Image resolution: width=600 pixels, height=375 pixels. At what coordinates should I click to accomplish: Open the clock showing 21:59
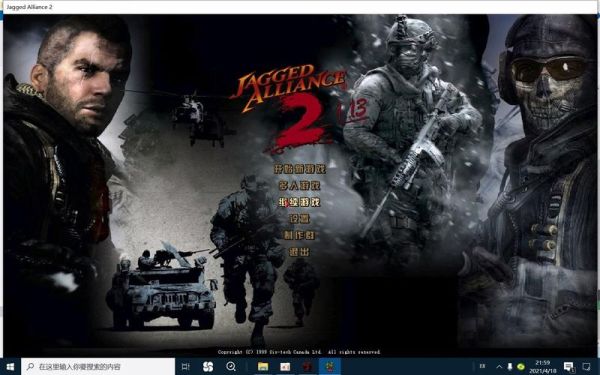(x=543, y=367)
